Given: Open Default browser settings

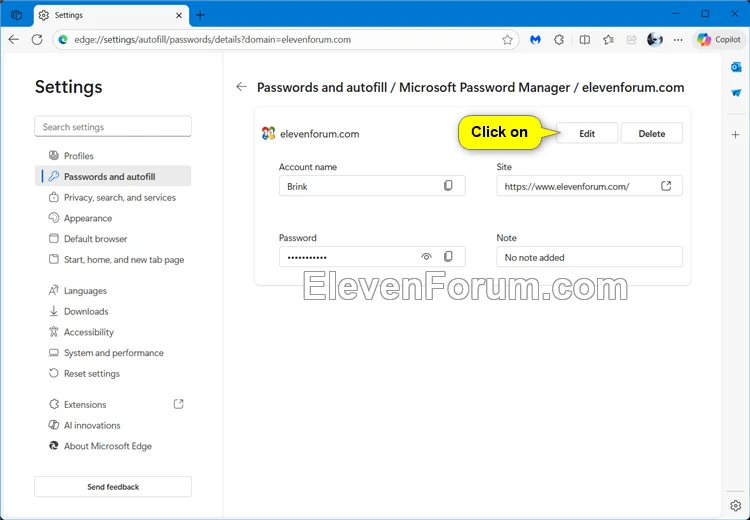Looking at the screenshot, I should [x=113, y=239].
